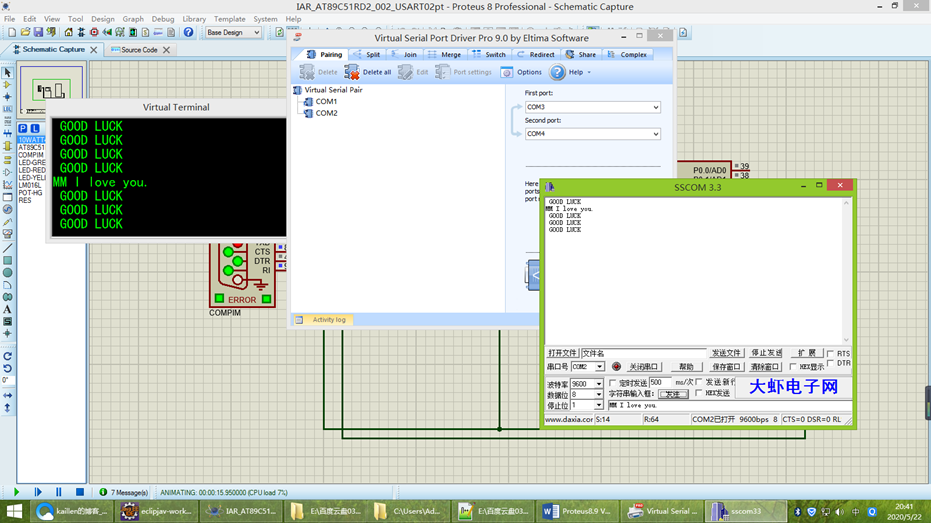Click the Windows Start button
Image resolution: width=931 pixels, height=523 pixels.
coord(14,511)
